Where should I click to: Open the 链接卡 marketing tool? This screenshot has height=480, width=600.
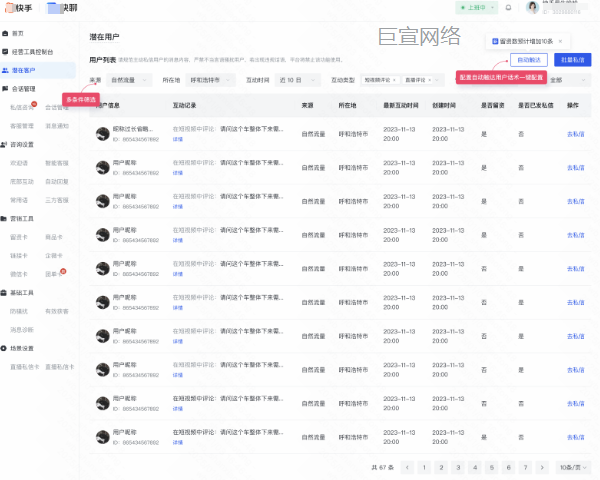[x=19, y=256]
